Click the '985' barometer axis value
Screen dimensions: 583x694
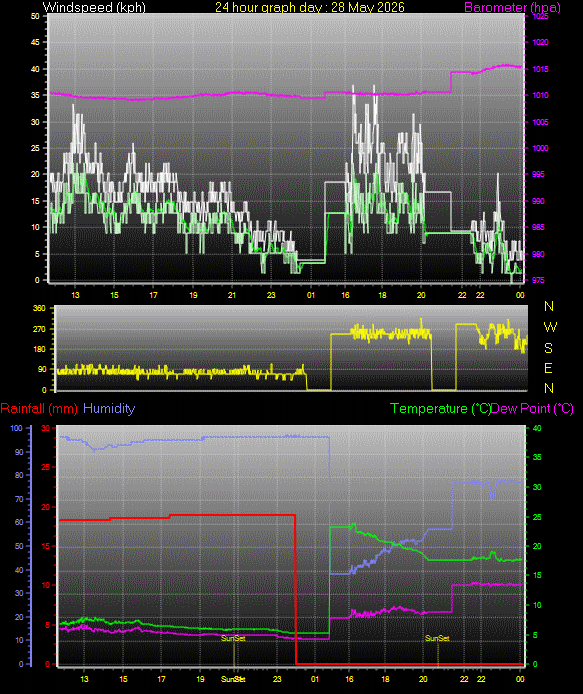coord(538,227)
